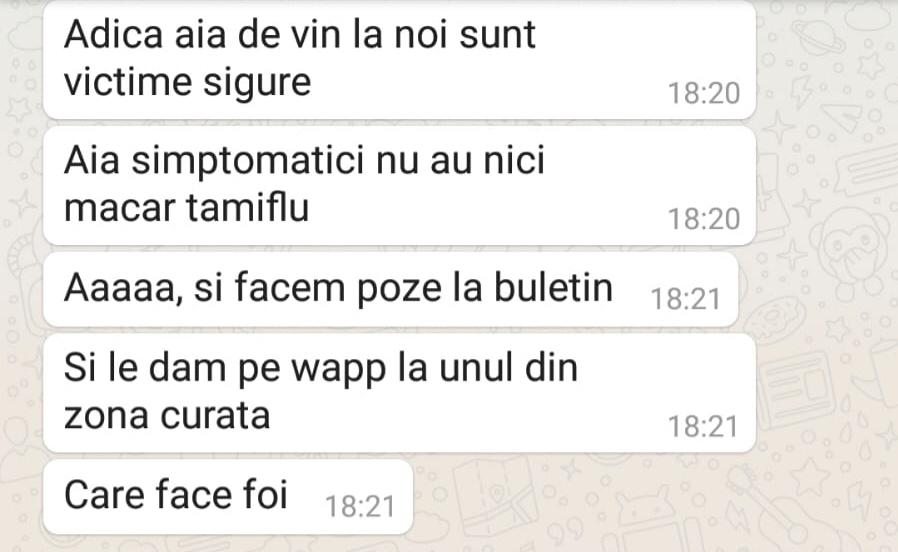Click the 18:21 timestamp of 'zona curata' message
Screen dimensions: 898x552
click(x=704, y=427)
